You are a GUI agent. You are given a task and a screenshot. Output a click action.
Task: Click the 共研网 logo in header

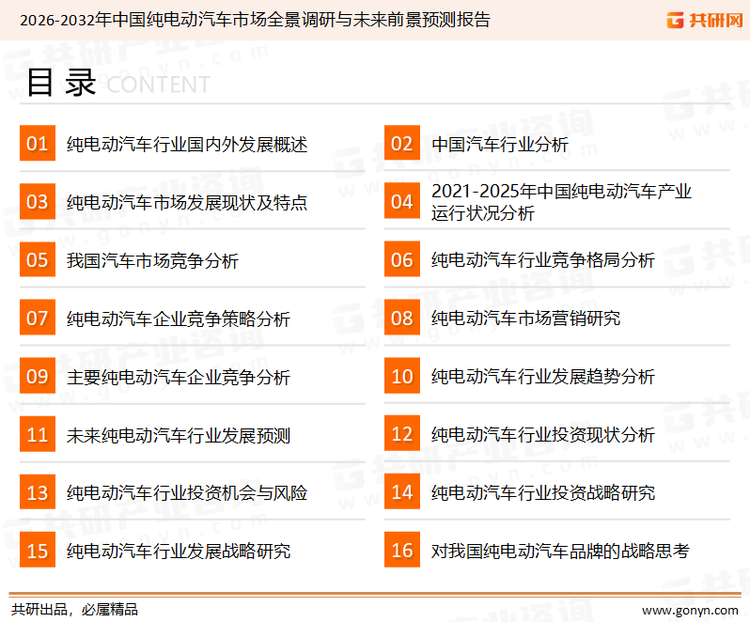point(705,20)
